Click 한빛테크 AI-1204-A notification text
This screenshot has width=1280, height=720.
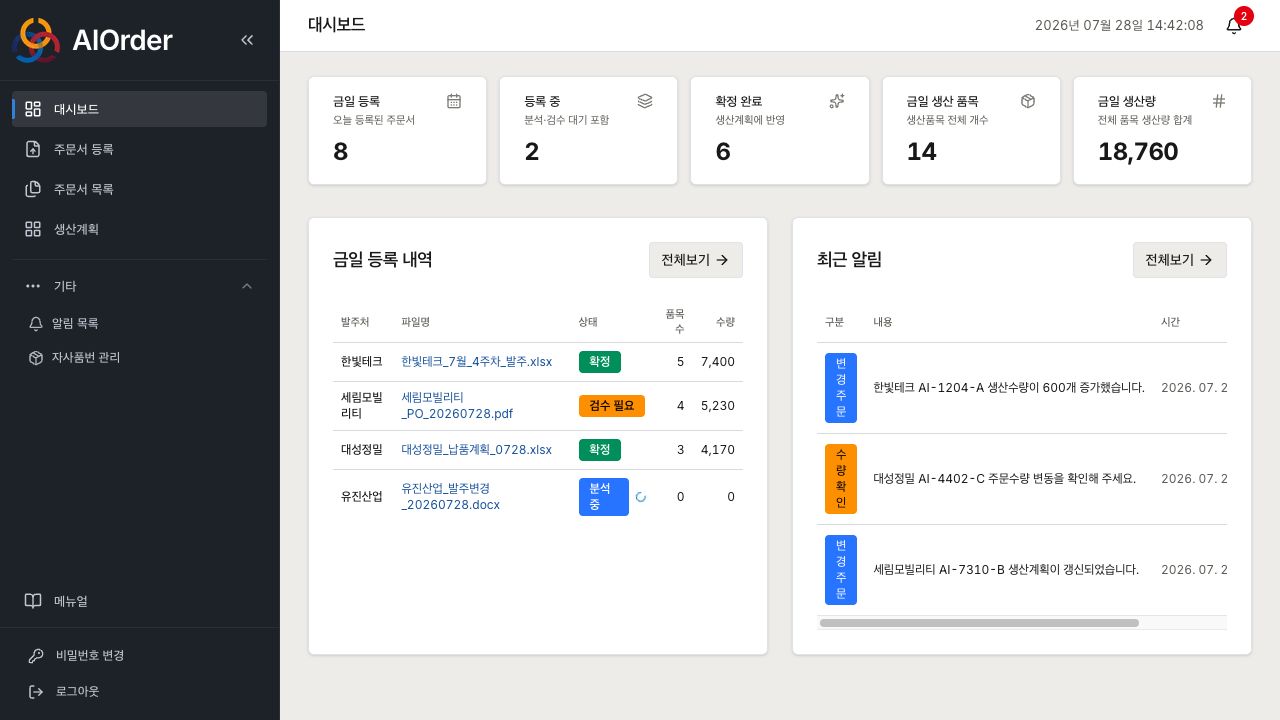[1009, 388]
